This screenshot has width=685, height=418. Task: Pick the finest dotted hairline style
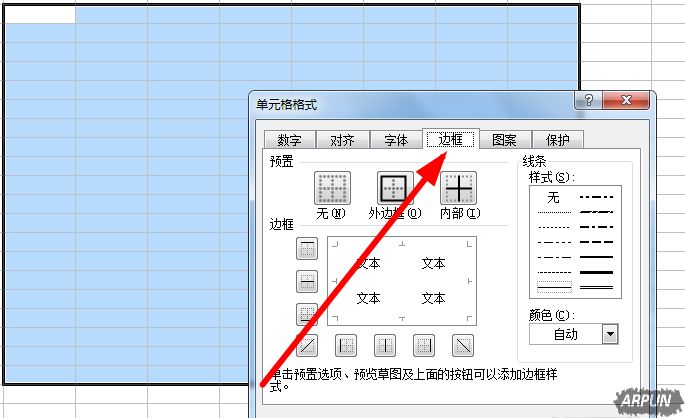tap(554, 212)
